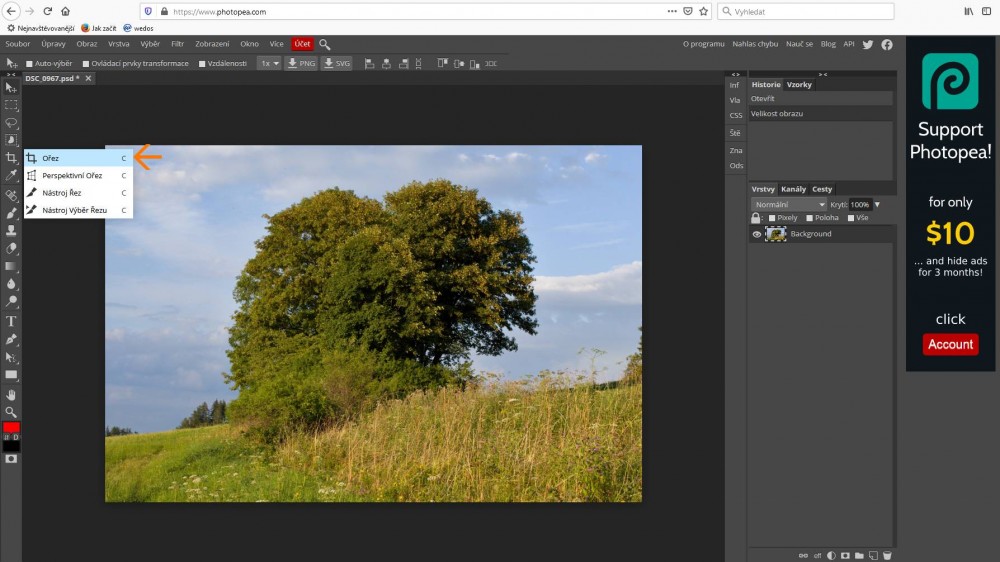This screenshot has height=562, width=1000.
Task: Add a raster mask to the layer
Action: (845, 555)
